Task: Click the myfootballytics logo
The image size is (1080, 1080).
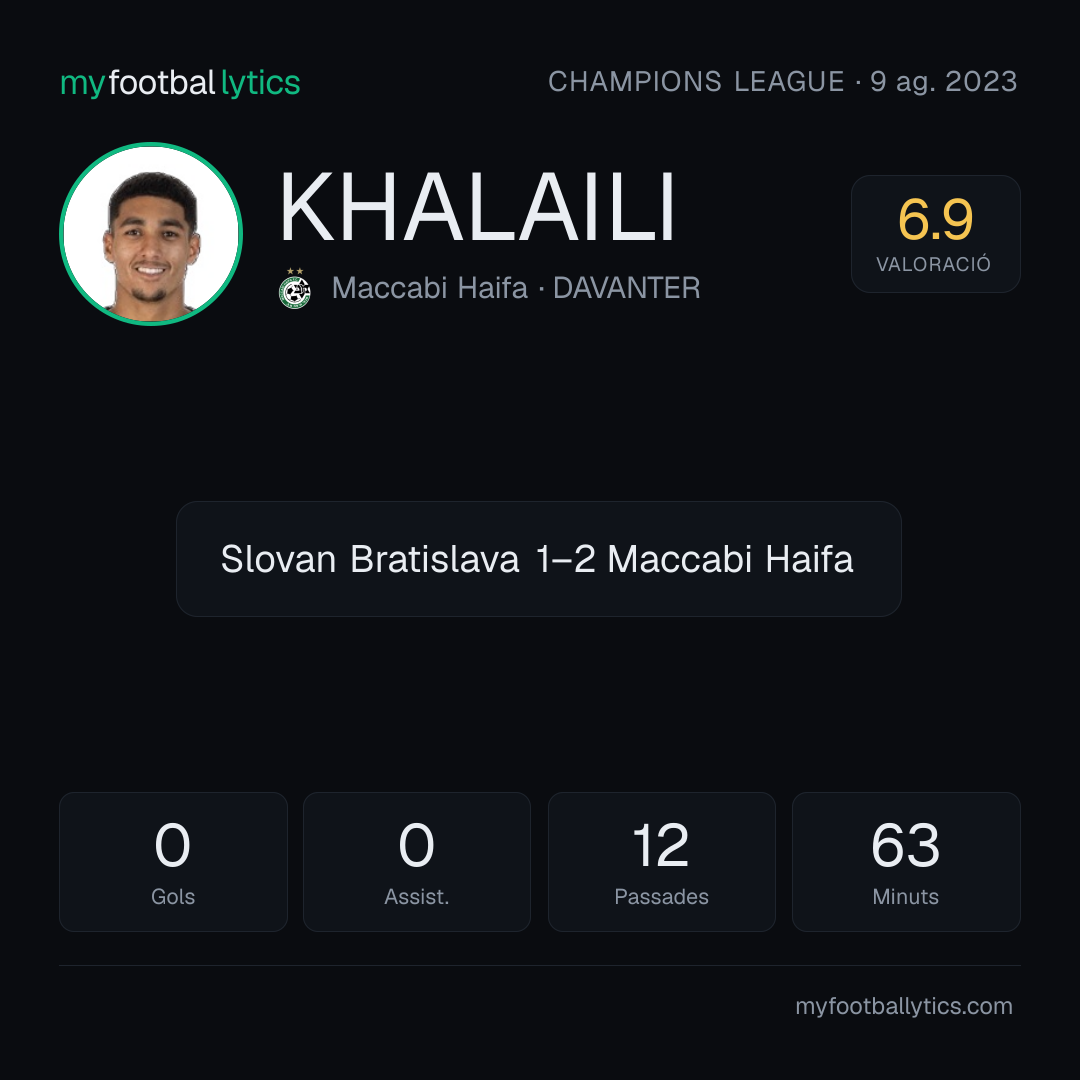Action: pyautogui.click(x=180, y=83)
